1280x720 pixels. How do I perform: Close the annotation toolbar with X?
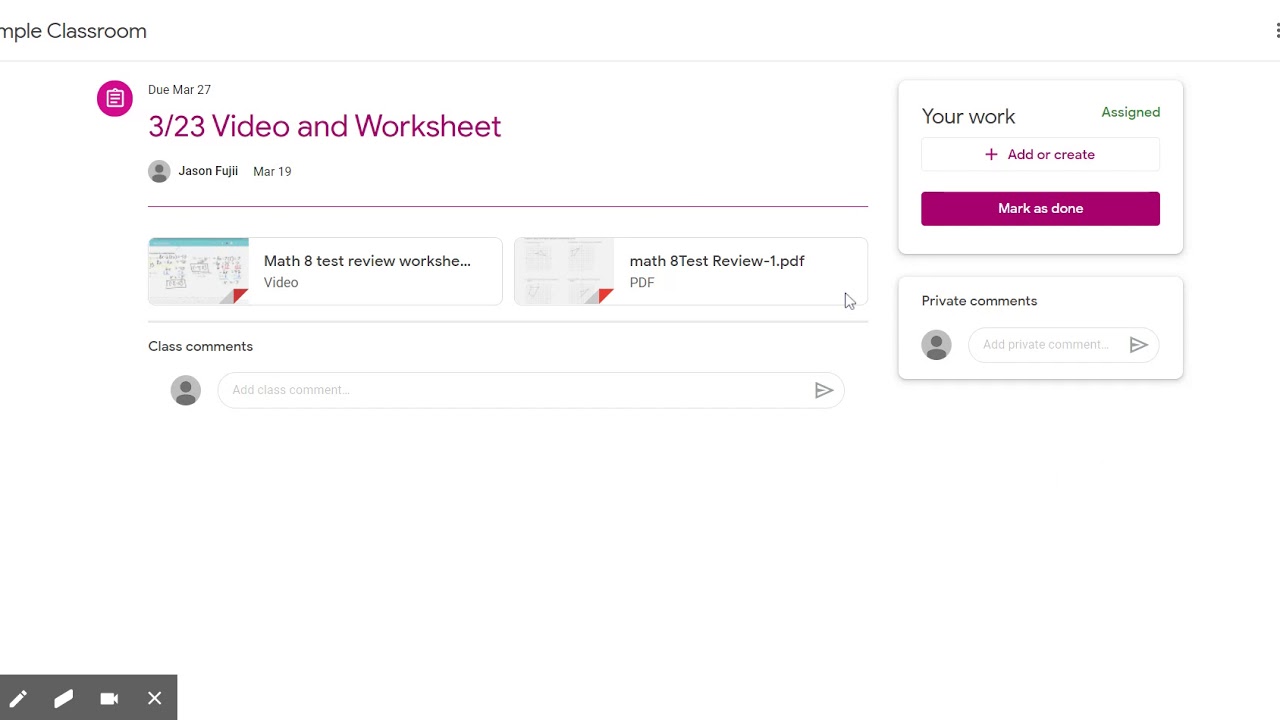point(154,698)
